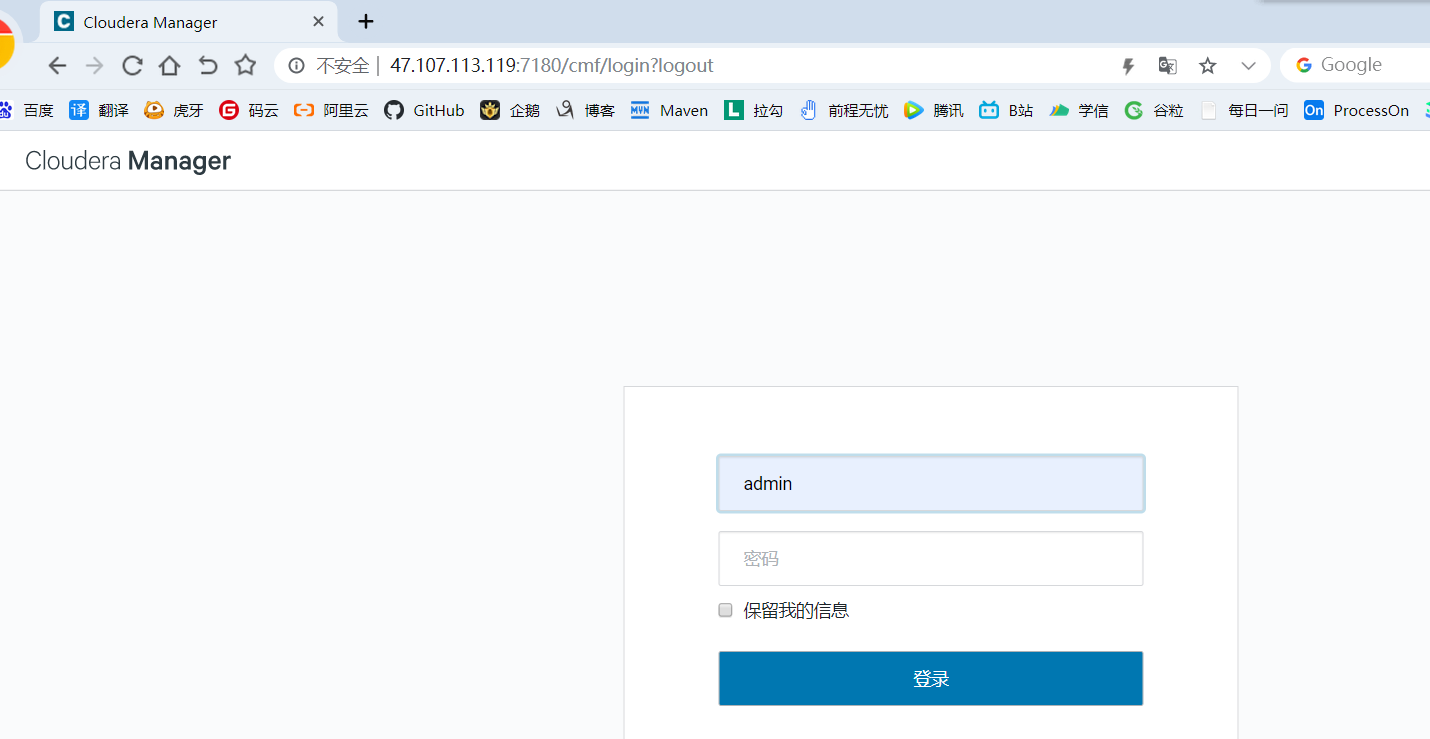1430x739 pixels.
Task: Open the 腾讯 bookmark
Action: click(x=933, y=111)
